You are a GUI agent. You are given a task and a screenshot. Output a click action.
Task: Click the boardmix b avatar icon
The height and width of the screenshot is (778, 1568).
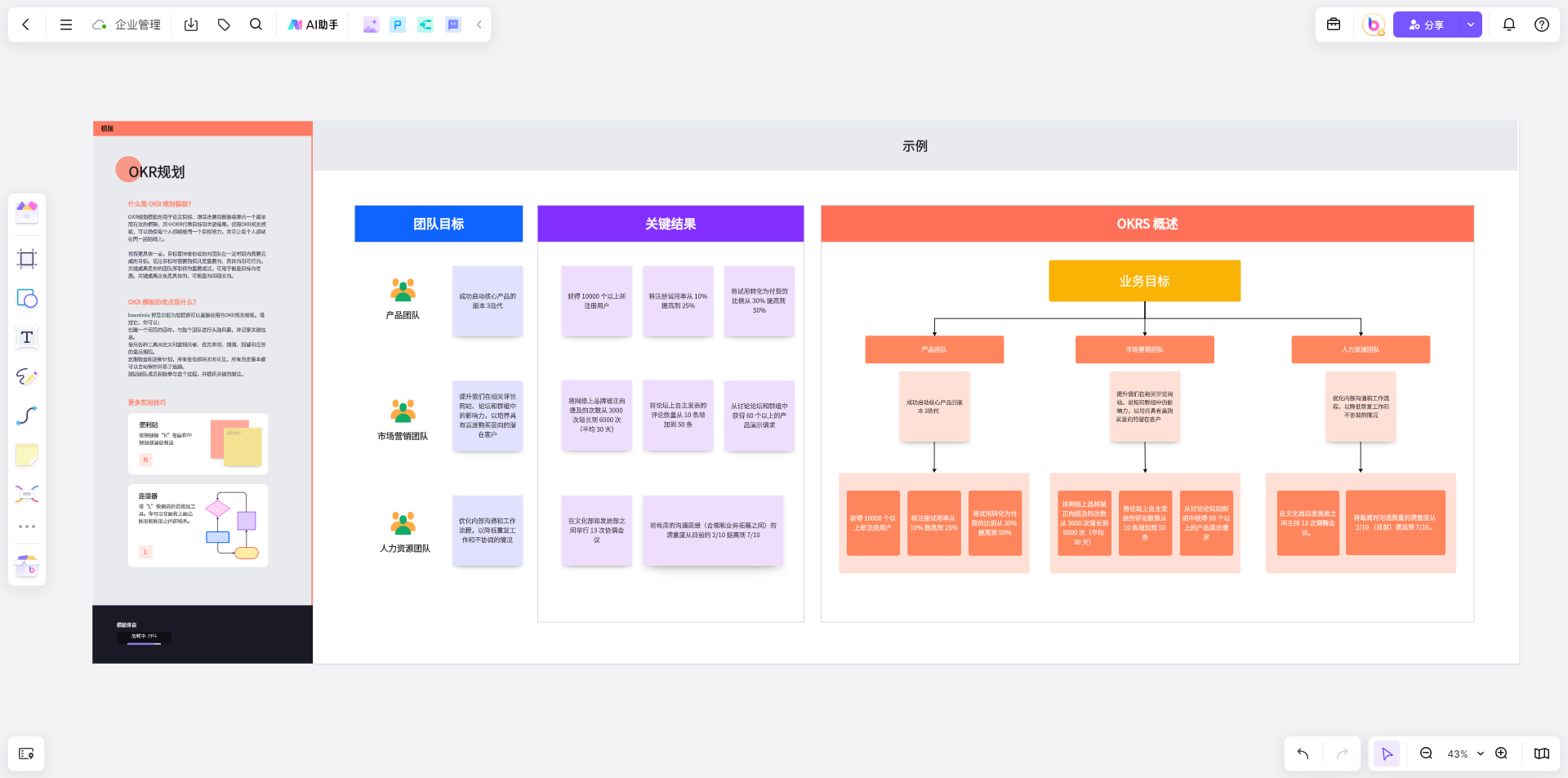1374,24
